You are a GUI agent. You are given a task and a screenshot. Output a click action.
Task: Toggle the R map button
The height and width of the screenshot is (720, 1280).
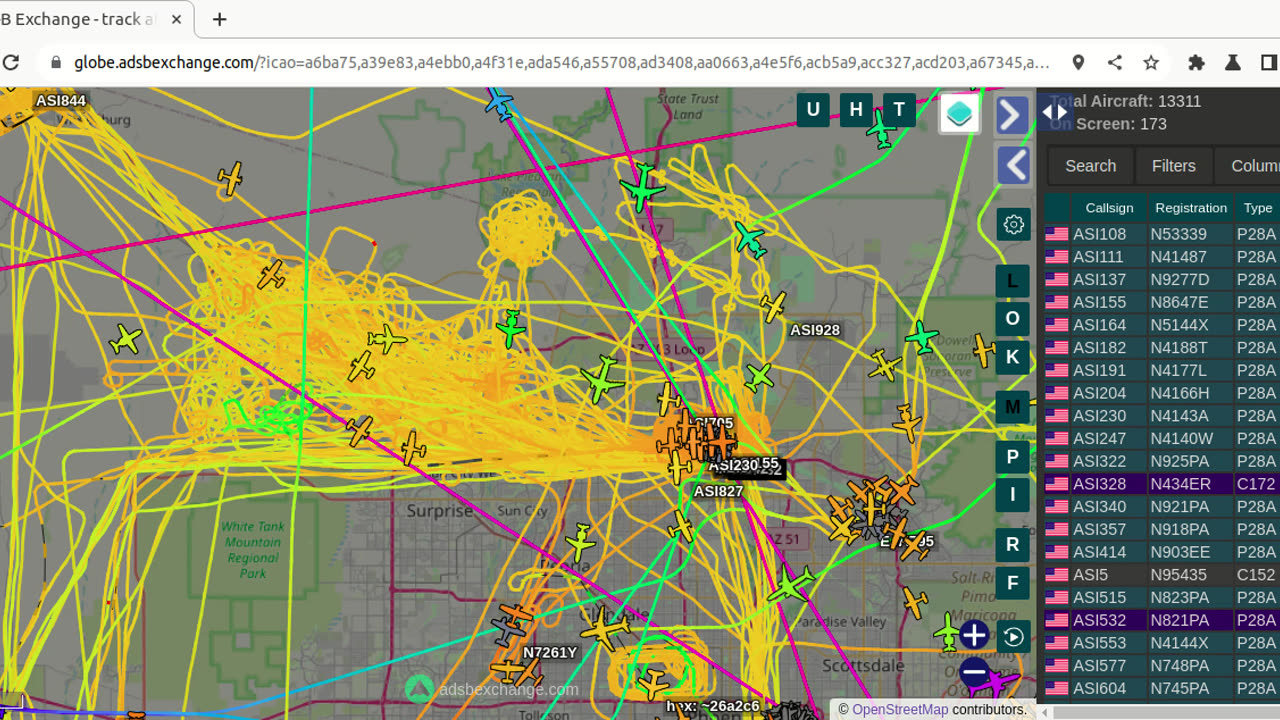click(x=1012, y=544)
